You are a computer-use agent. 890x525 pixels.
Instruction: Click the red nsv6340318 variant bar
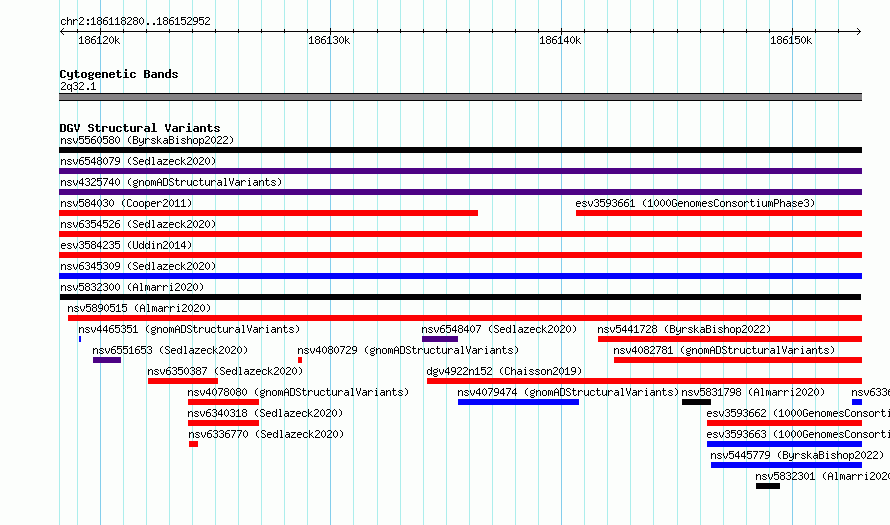[x=224, y=423]
